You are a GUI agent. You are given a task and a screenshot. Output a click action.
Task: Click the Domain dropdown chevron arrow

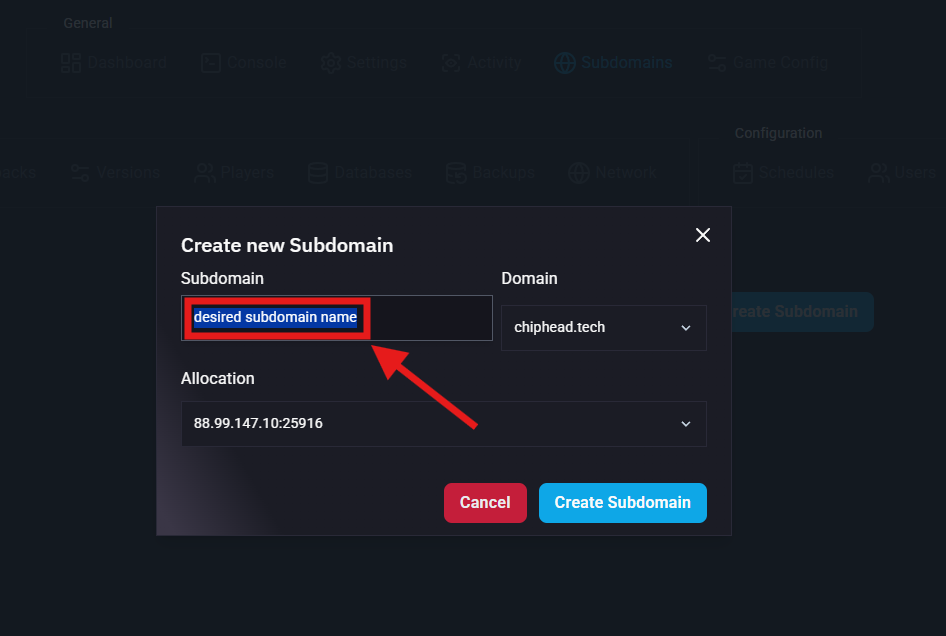point(686,328)
